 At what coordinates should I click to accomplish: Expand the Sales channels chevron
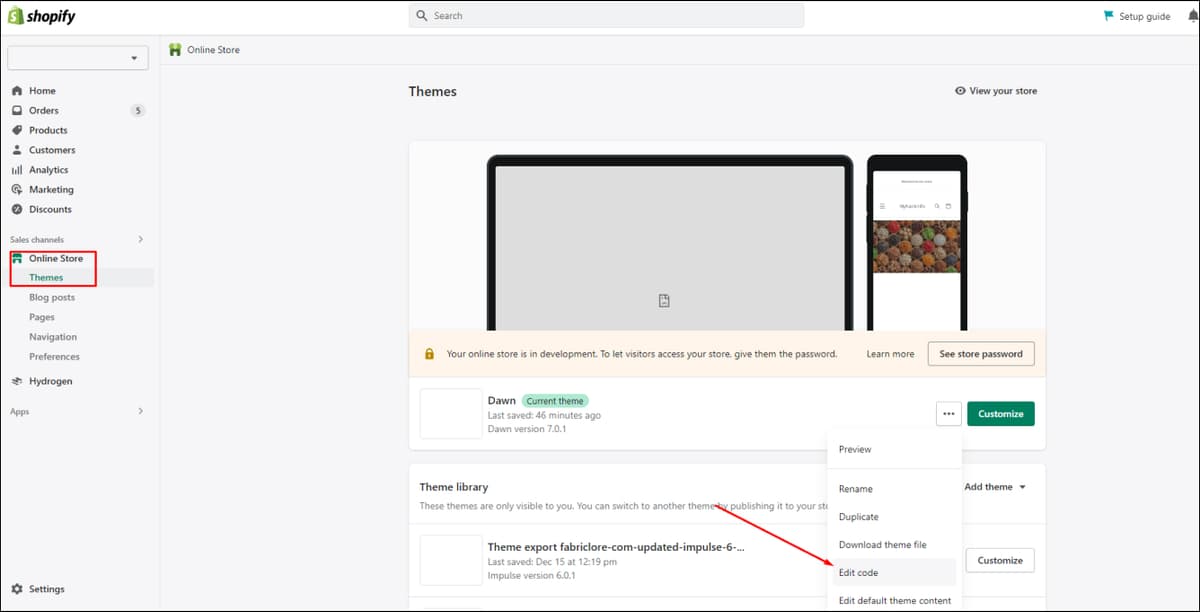140,240
